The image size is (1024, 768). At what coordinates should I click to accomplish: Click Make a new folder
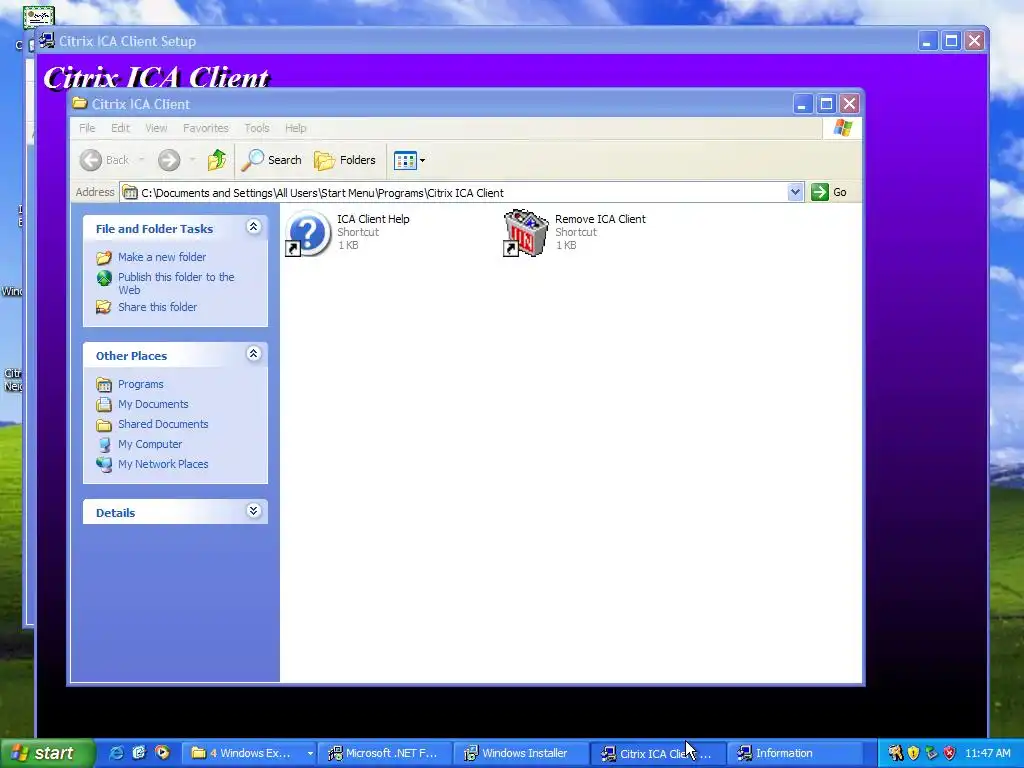click(162, 257)
